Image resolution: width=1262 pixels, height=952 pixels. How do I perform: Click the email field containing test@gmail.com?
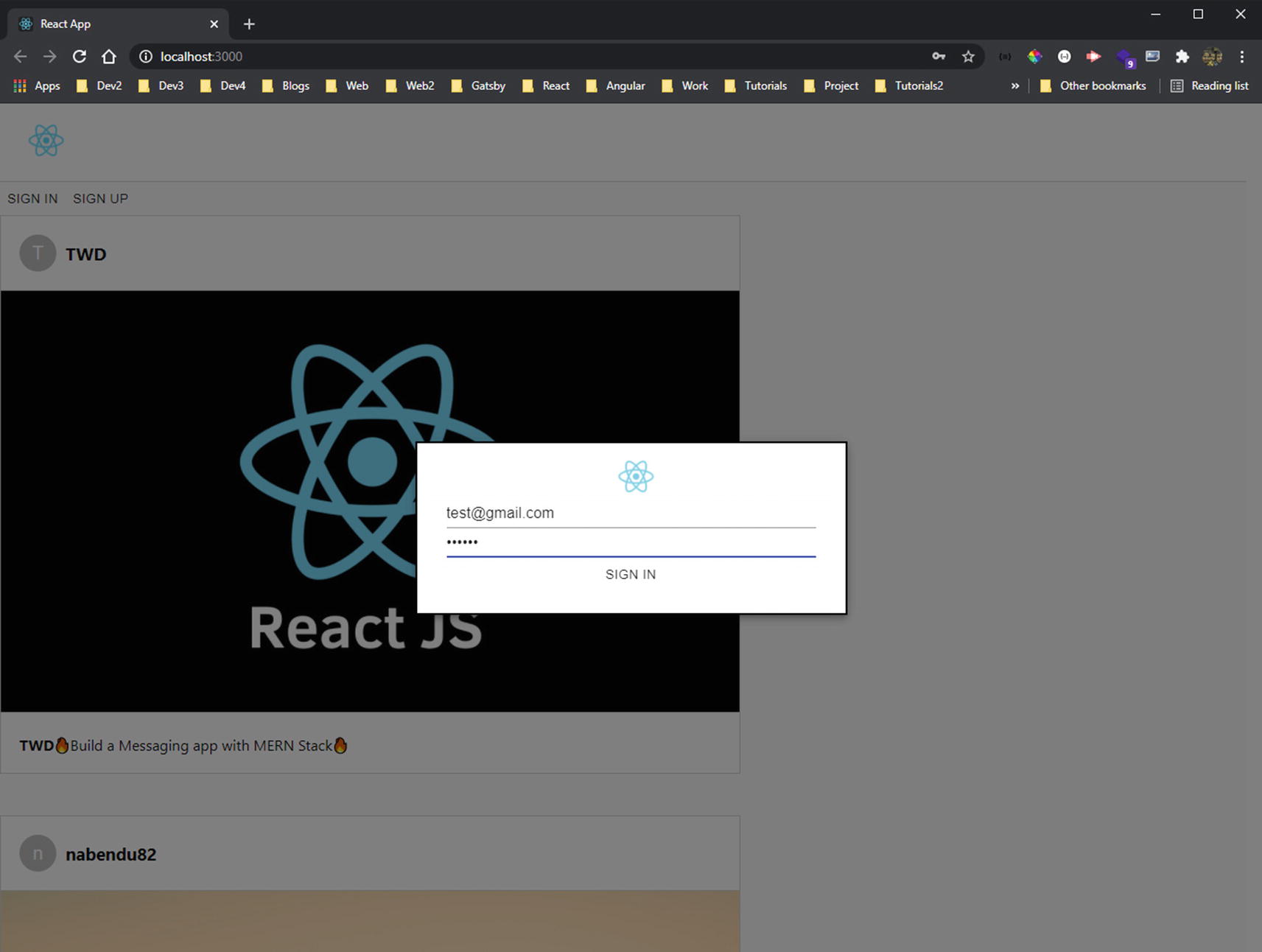(x=630, y=514)
